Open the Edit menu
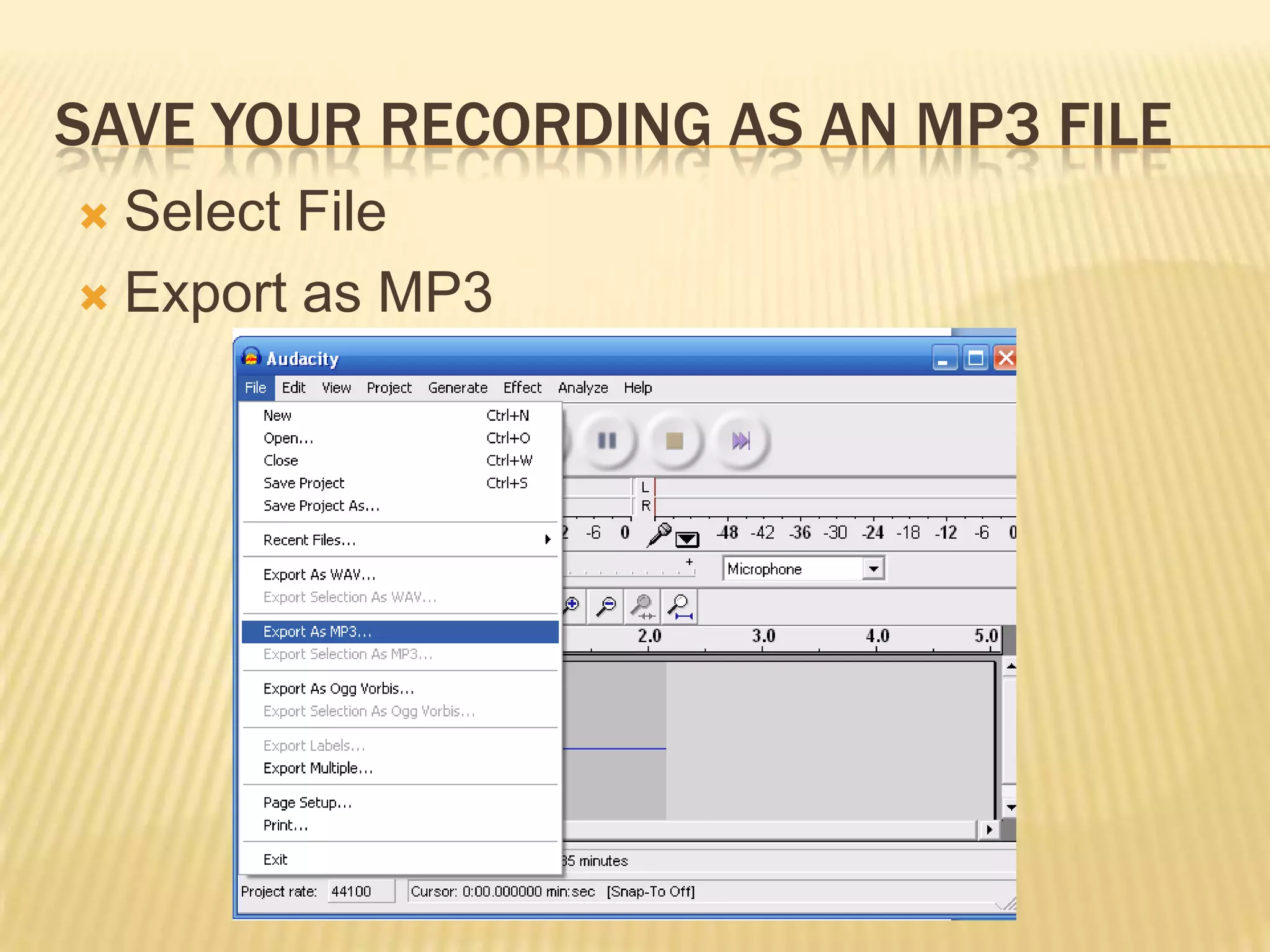Screen dimensions: 1270x952 tap(294, 388)
